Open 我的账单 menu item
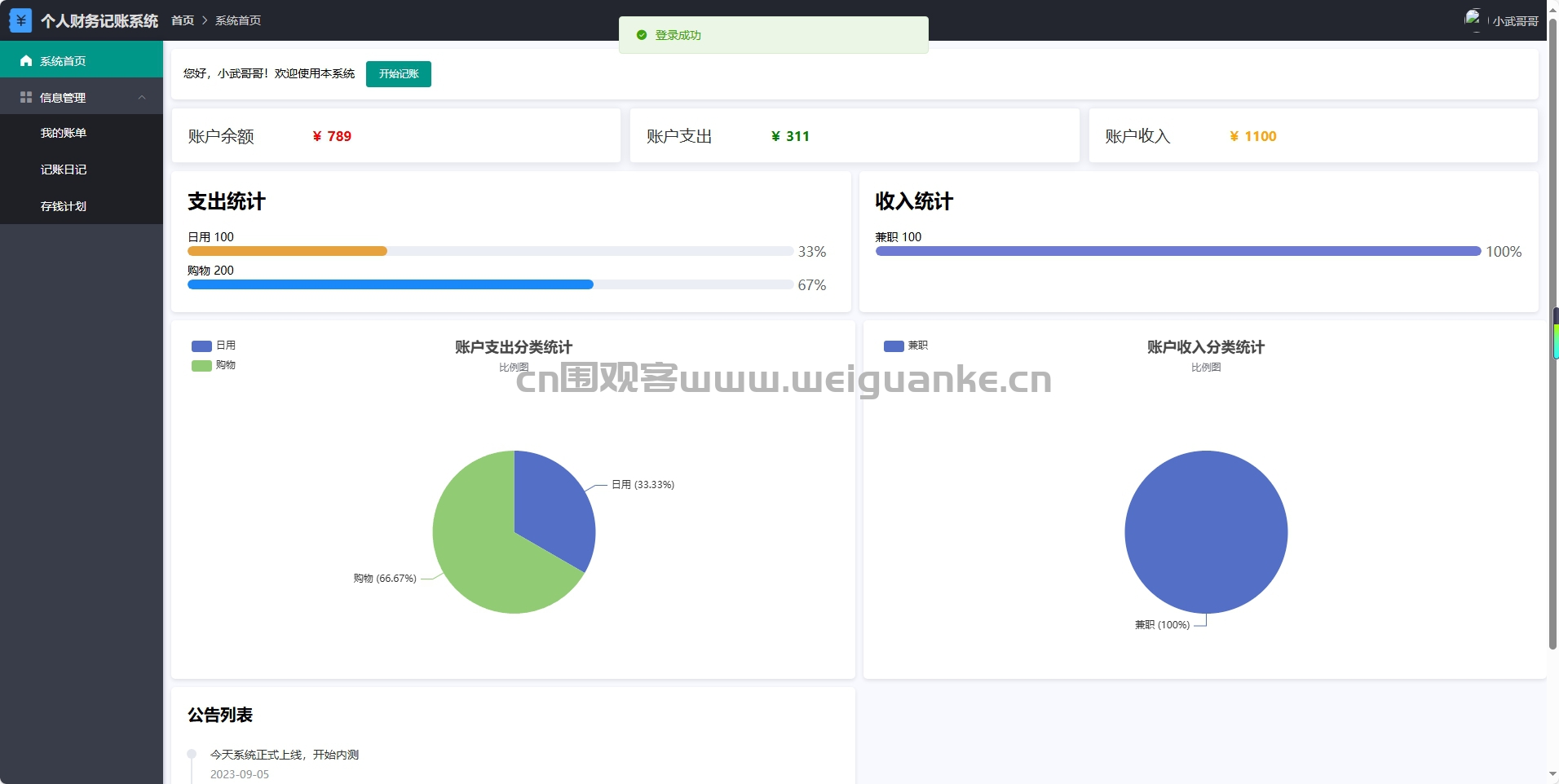The image size is (1559, 784). pos(82,133)
